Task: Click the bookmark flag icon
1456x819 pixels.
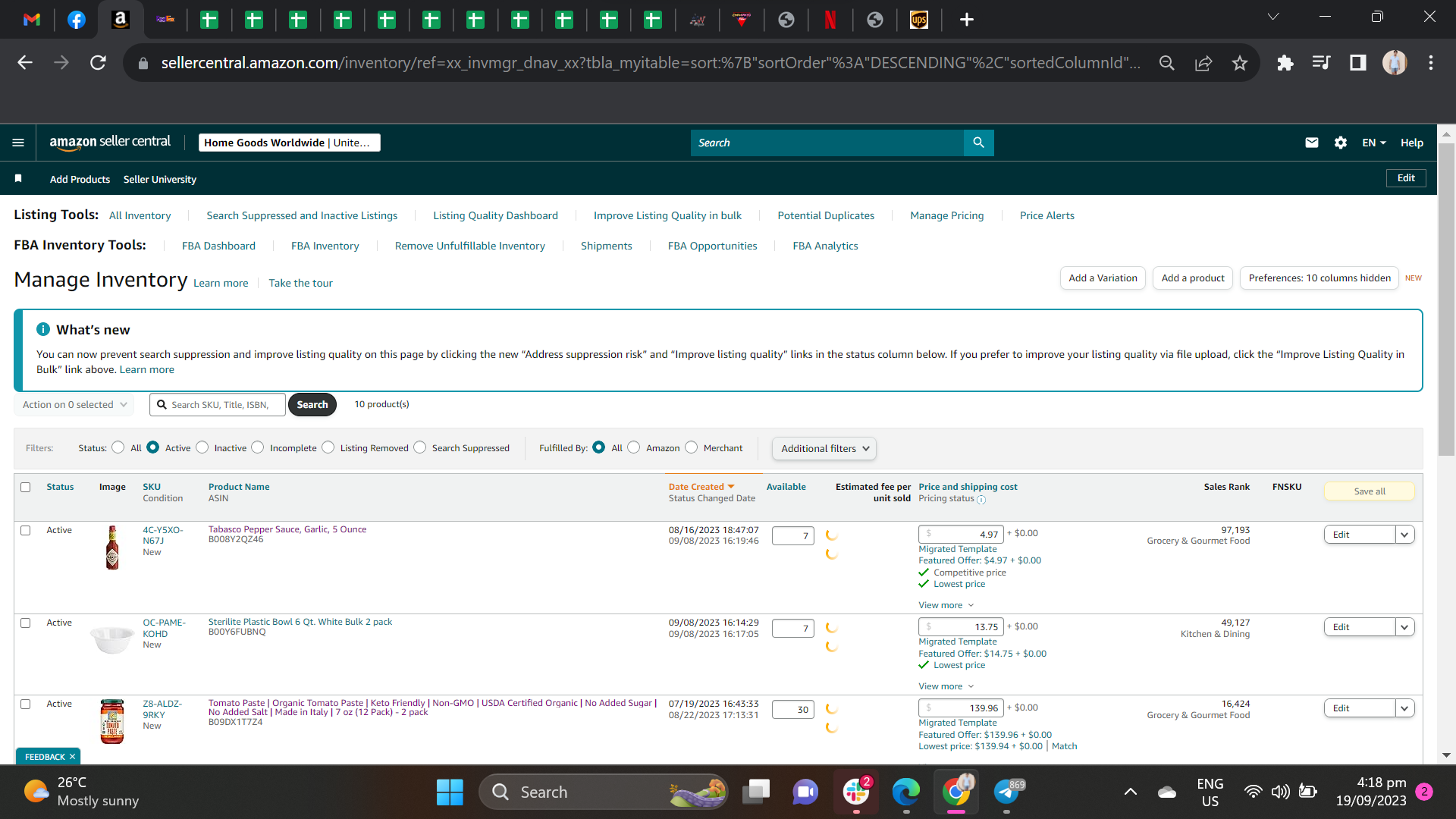Action: 18,179
